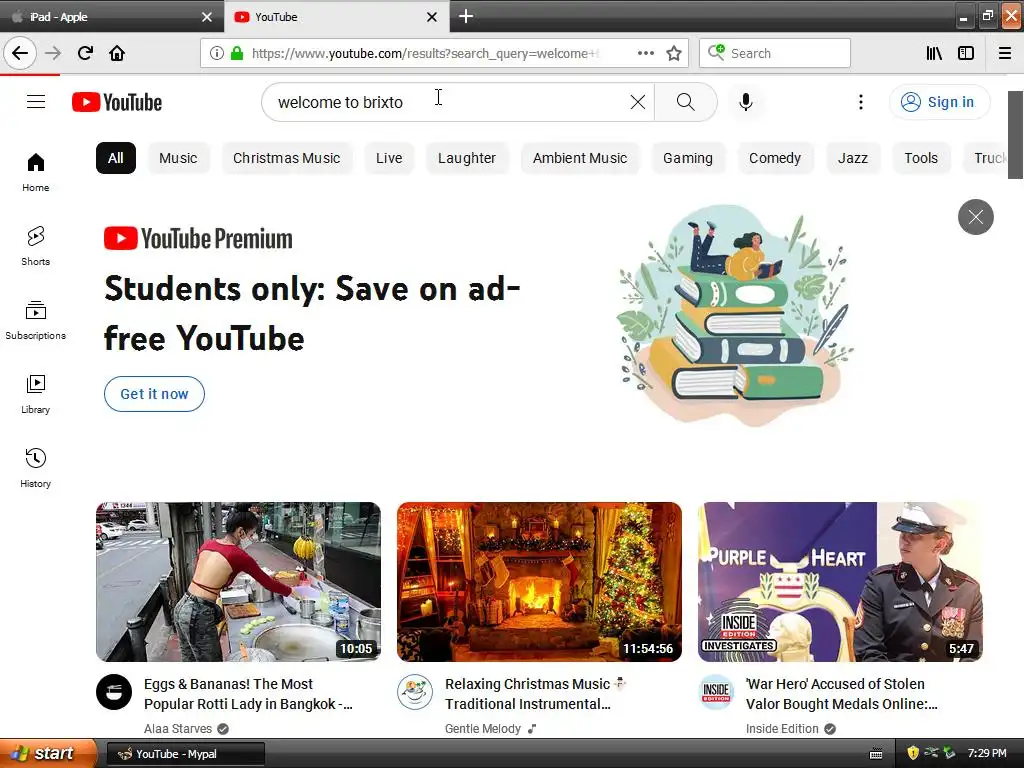Click the Gentle Melody channel name
This screenshot has height=768, width=1024.
(483, 729)
